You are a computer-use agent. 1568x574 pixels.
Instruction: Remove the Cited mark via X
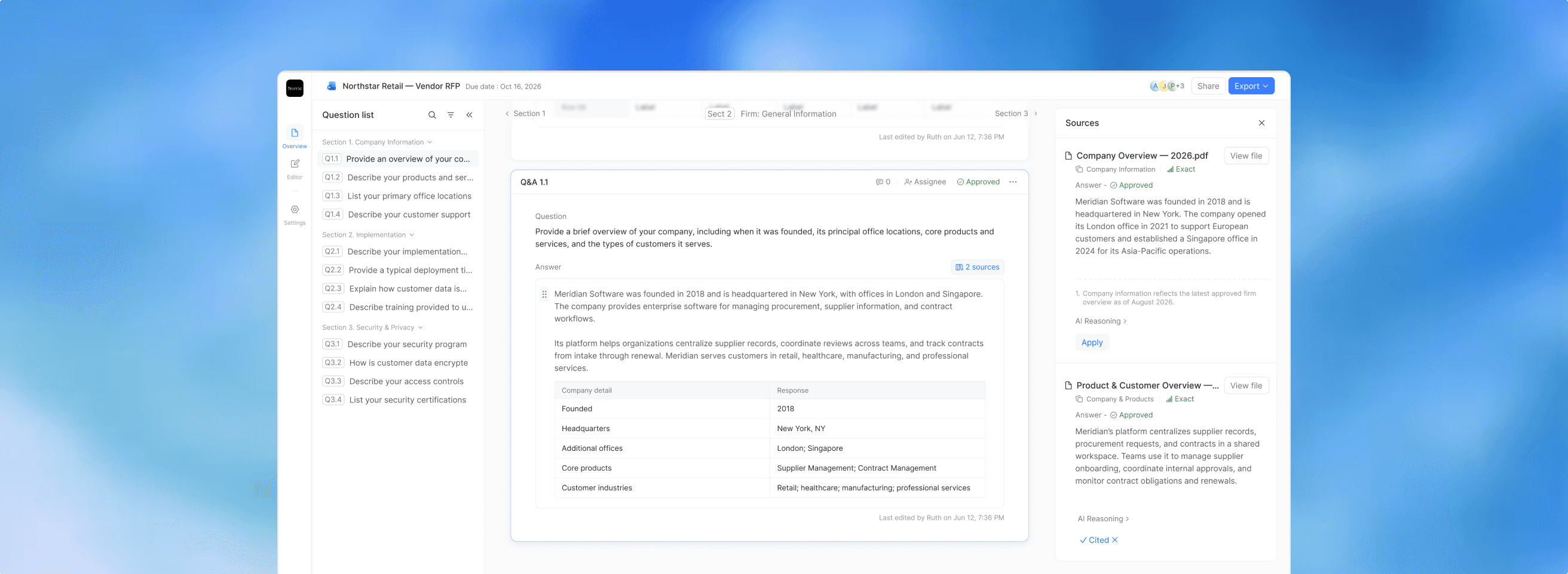pos(1114,540)
